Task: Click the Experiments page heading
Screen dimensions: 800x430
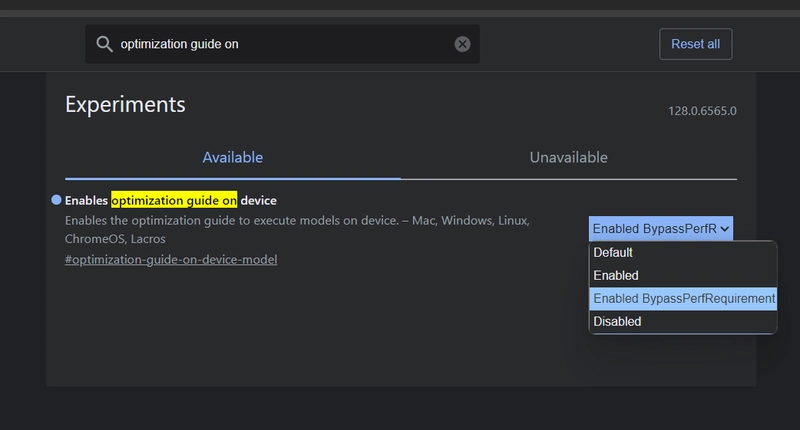Action: pyautogui.click(x=125, y=105)
